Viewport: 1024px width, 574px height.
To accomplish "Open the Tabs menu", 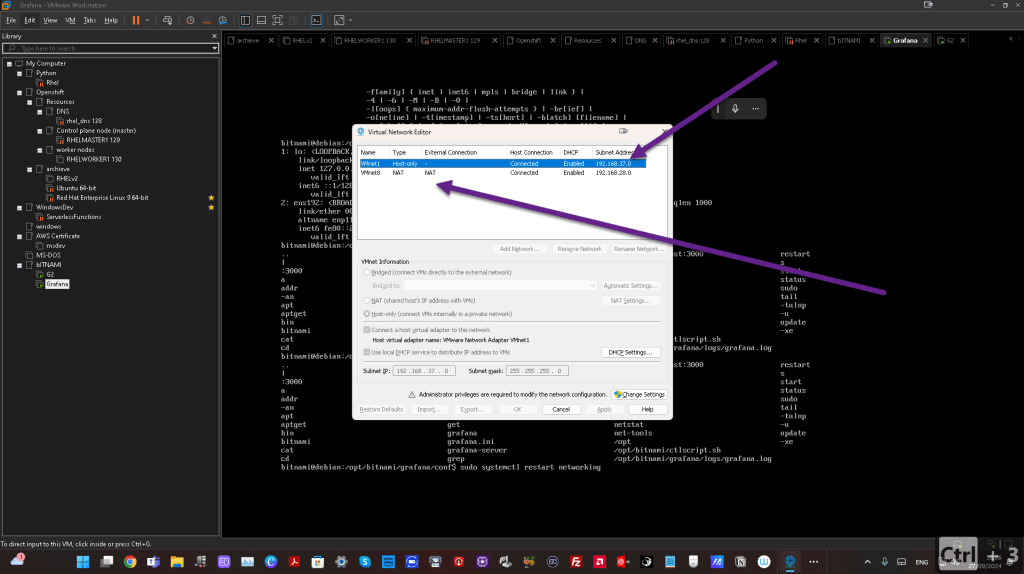I will click(x=89, y=20).
